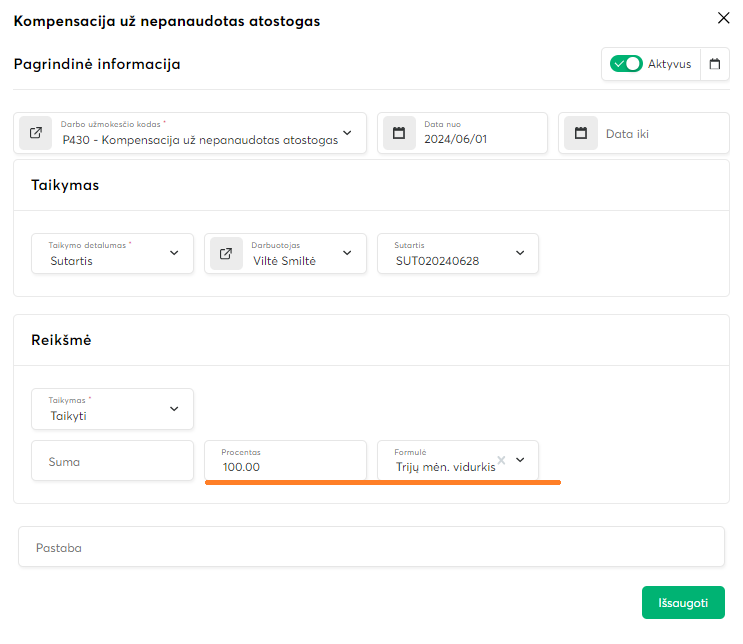This screenshot has width=743, height=644.
Task: Clear the Formulė selection with X icon
Action: (x=502, y=460)
